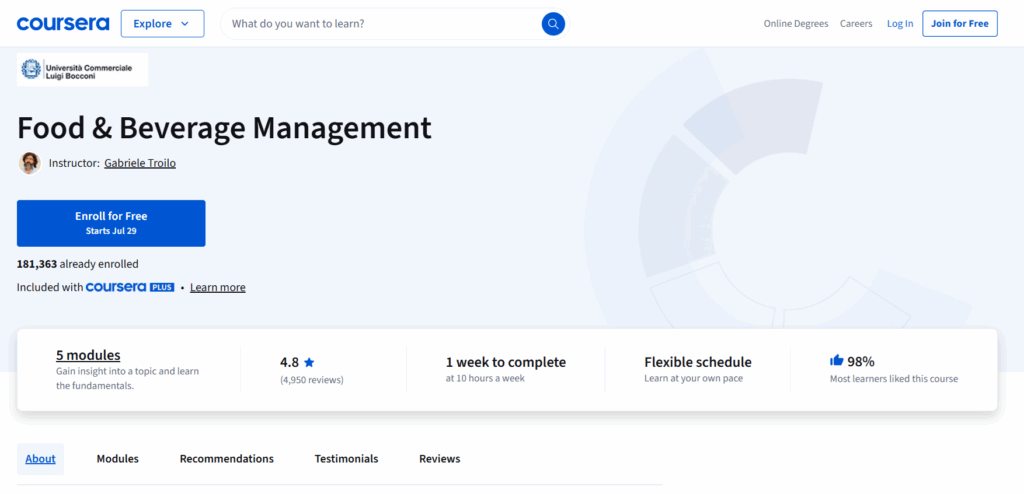Click '181,363 already enrolled' text
Image resolution: width=1024 pixels, height=494 pixels.
coord(78,264)
